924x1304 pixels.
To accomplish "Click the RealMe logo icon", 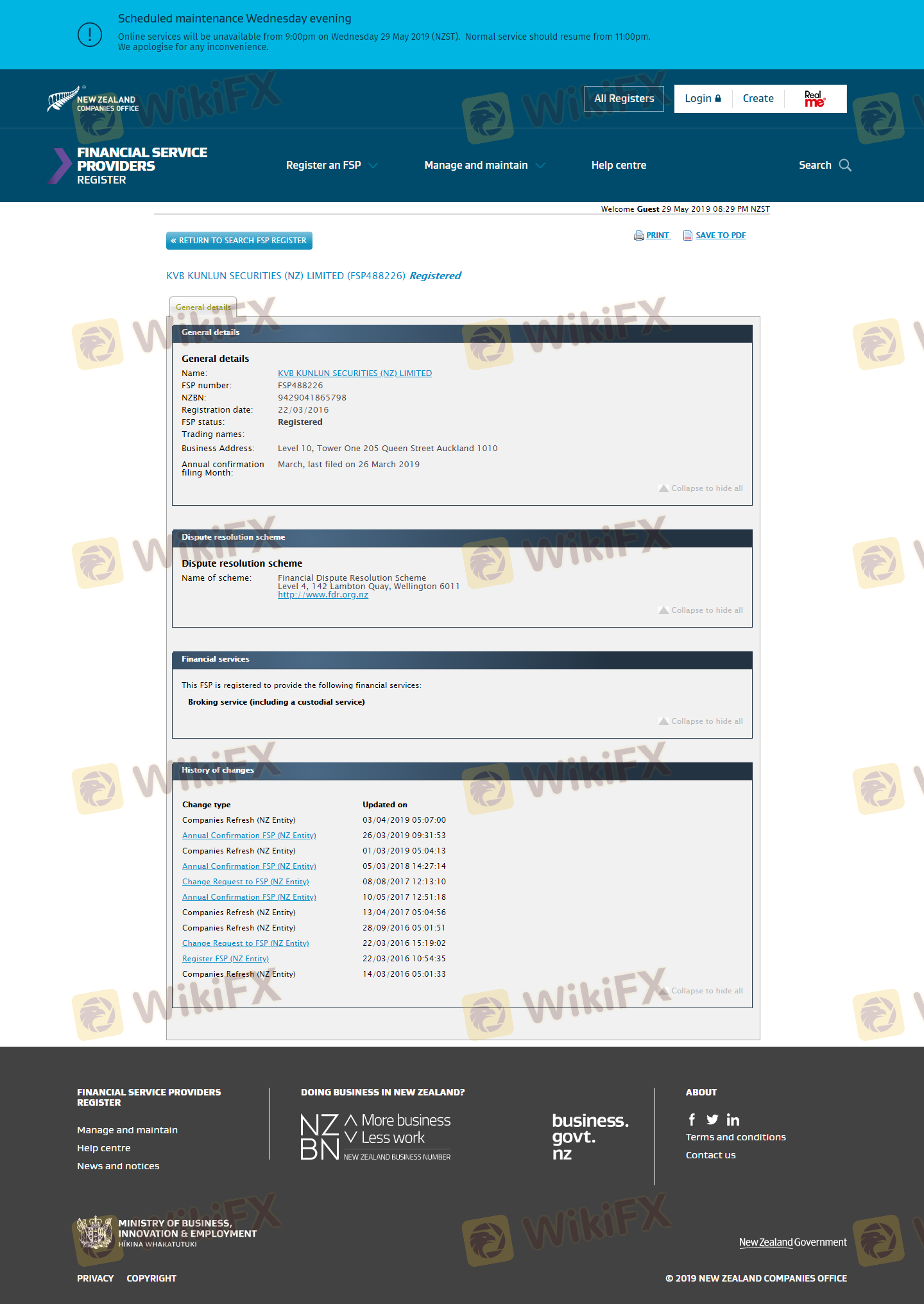I will (815, 99).
